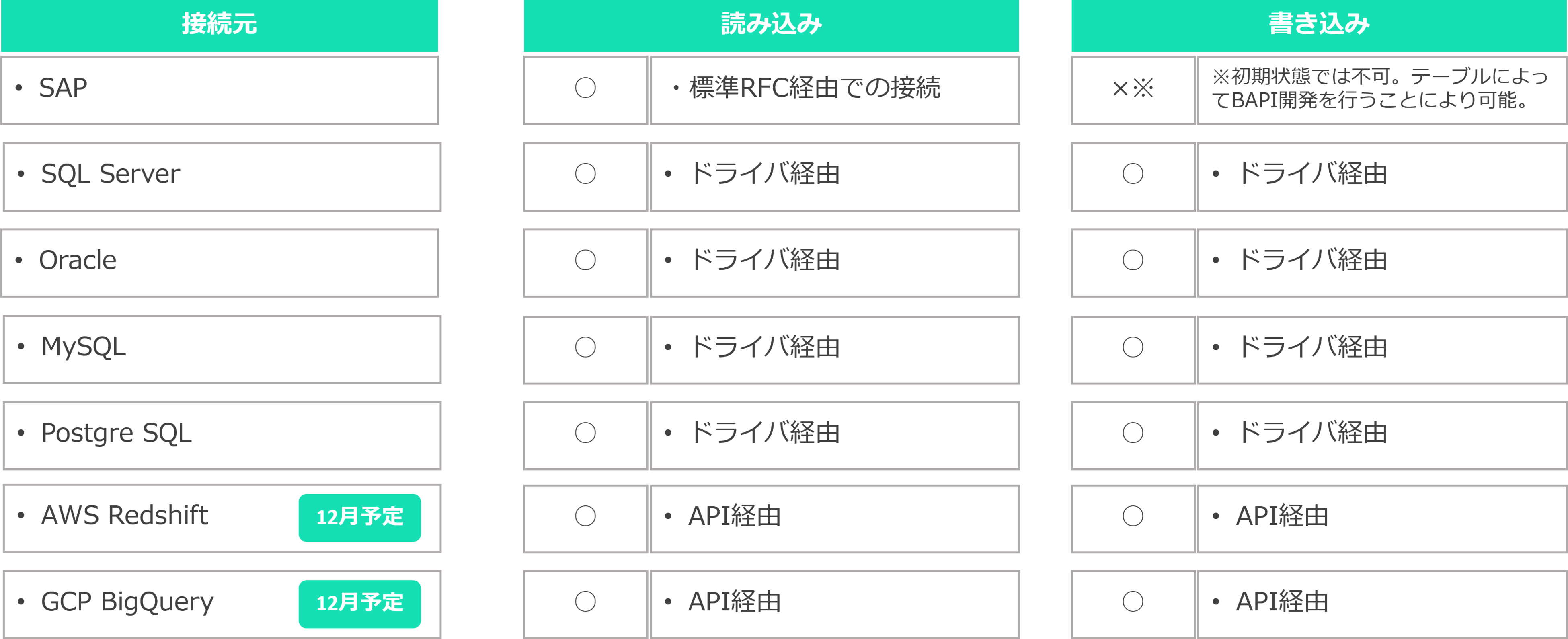Select the 書き込み header
This screenshot has width=1568, height=639.
(1319, 25)
